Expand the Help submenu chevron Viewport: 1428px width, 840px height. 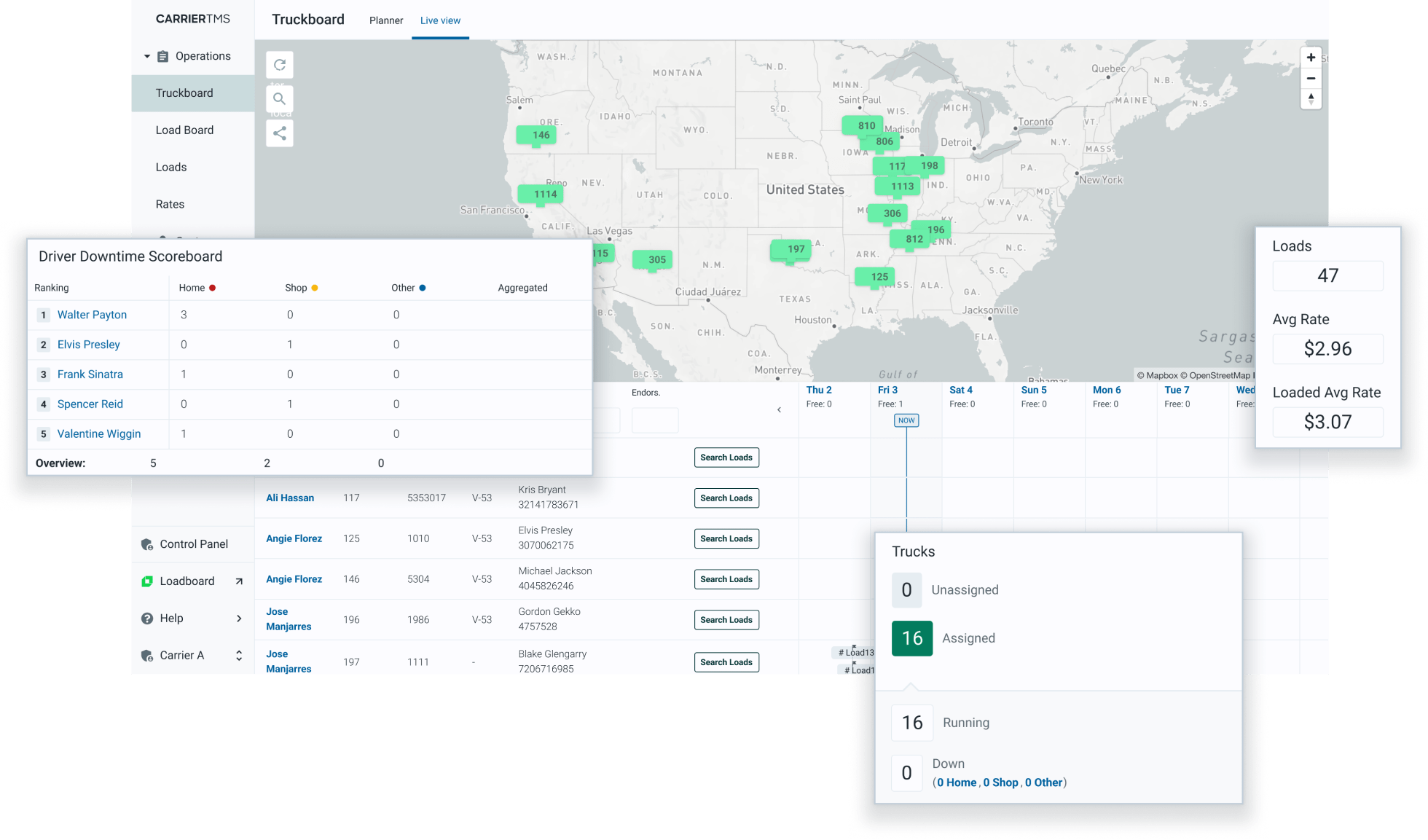(x=239, y=619)
